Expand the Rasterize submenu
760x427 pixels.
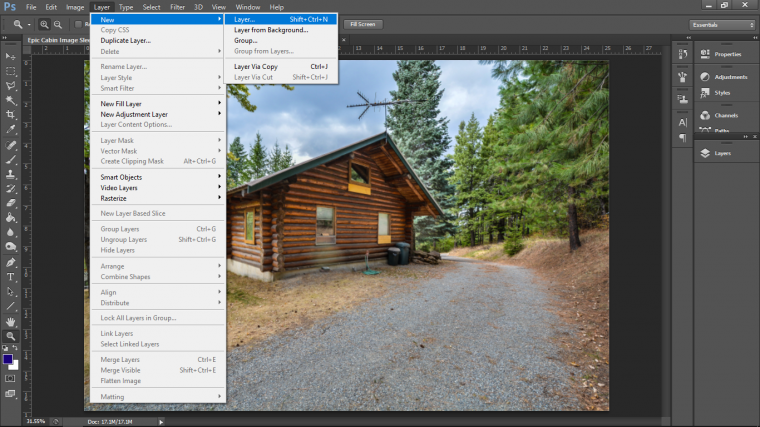point(158,199)
